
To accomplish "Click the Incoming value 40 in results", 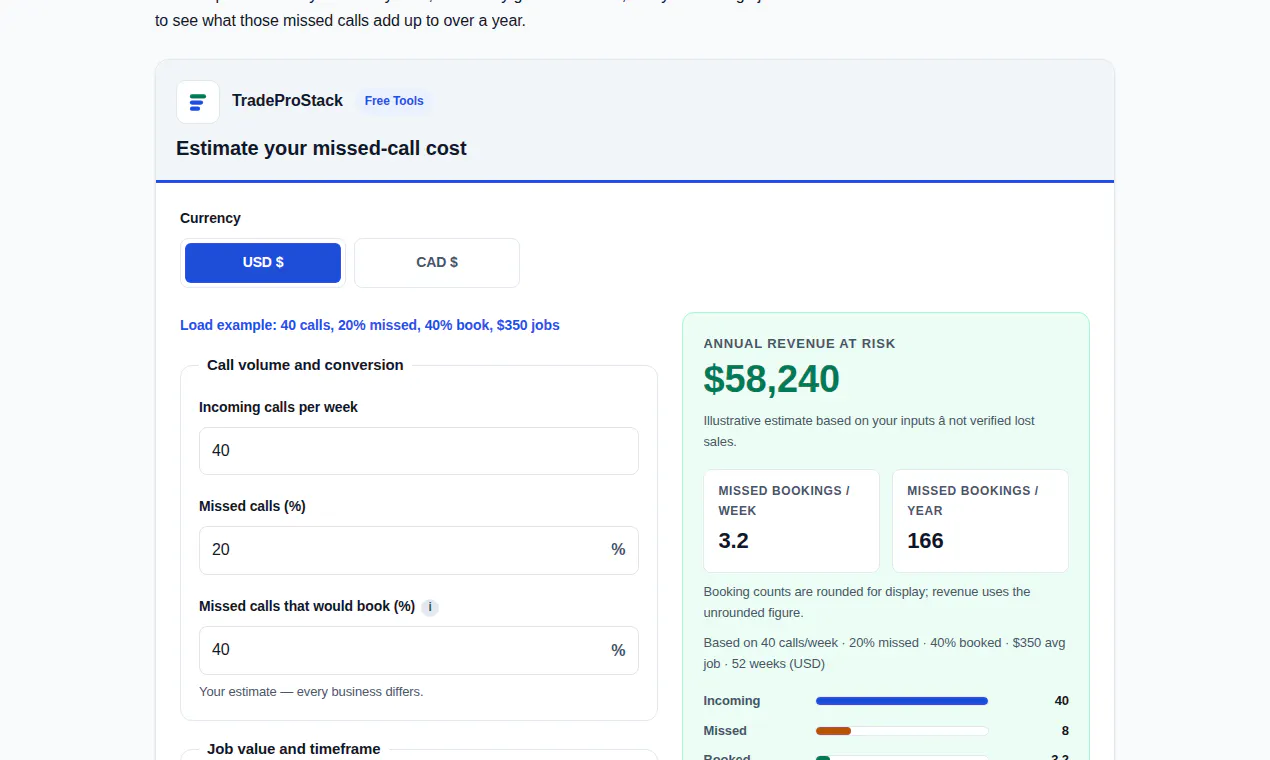I will click(1061, 701).
